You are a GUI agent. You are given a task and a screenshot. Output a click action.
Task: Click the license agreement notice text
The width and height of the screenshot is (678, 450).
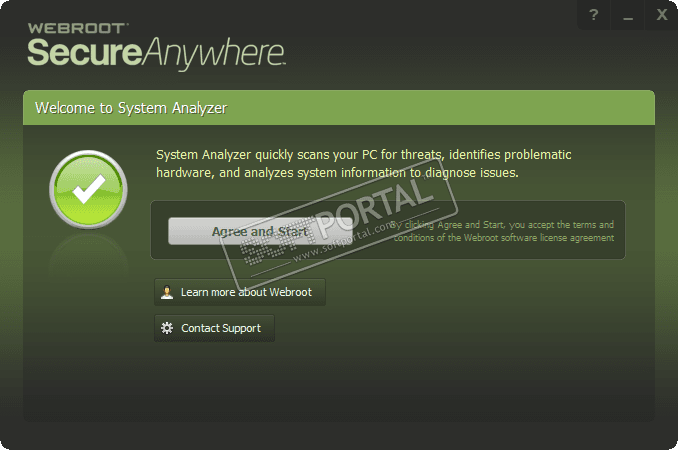pos(503,231)
